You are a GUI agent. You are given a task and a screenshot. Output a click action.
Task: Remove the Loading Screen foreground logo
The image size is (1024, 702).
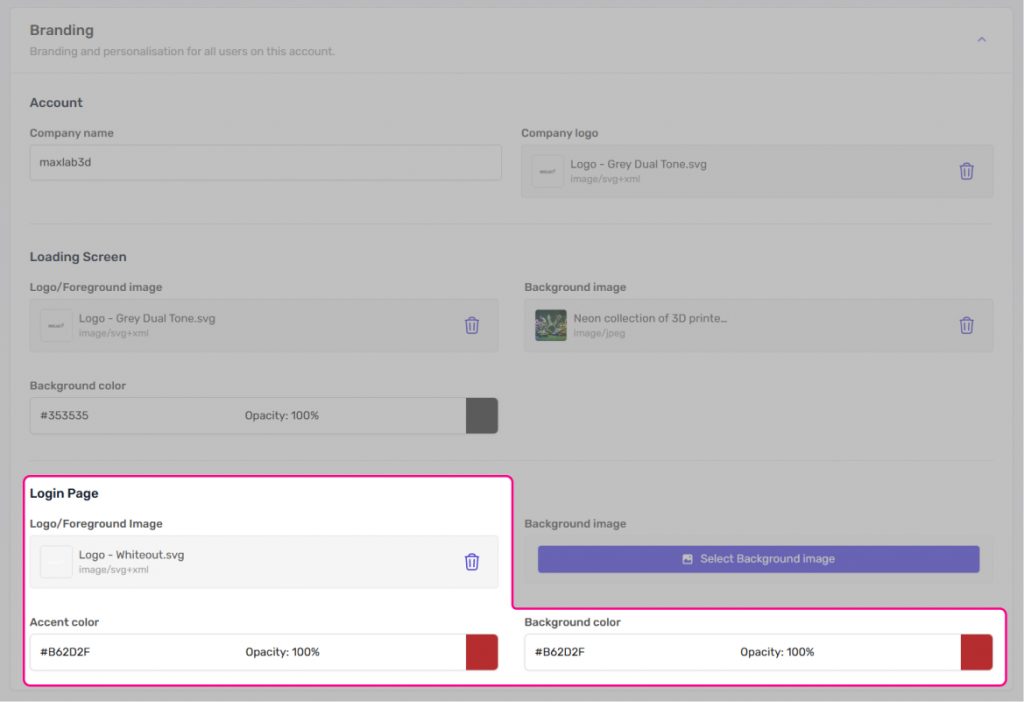472,325
